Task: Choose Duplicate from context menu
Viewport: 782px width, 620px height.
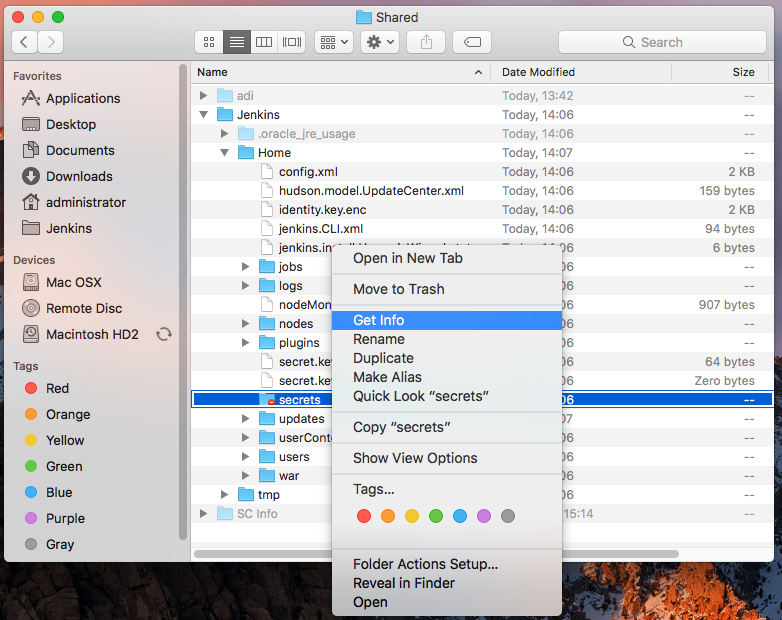Action: [447, 358]
